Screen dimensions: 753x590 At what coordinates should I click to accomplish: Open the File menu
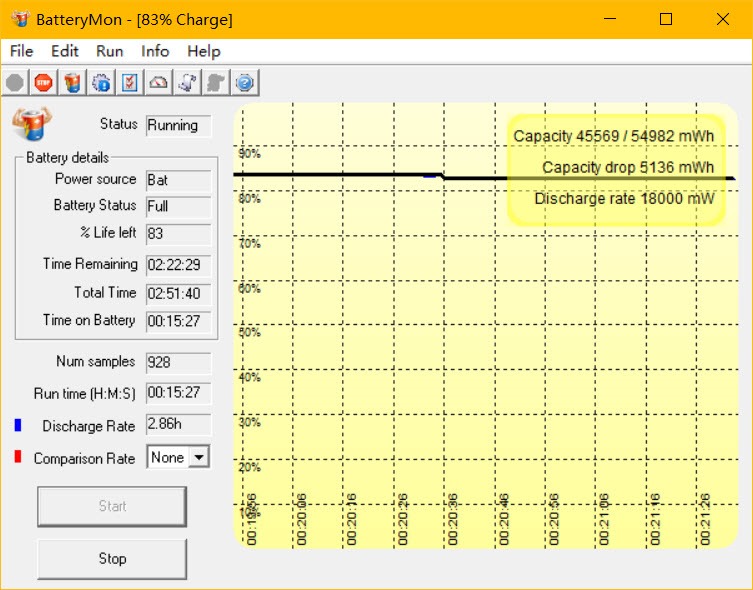[21, 51]
